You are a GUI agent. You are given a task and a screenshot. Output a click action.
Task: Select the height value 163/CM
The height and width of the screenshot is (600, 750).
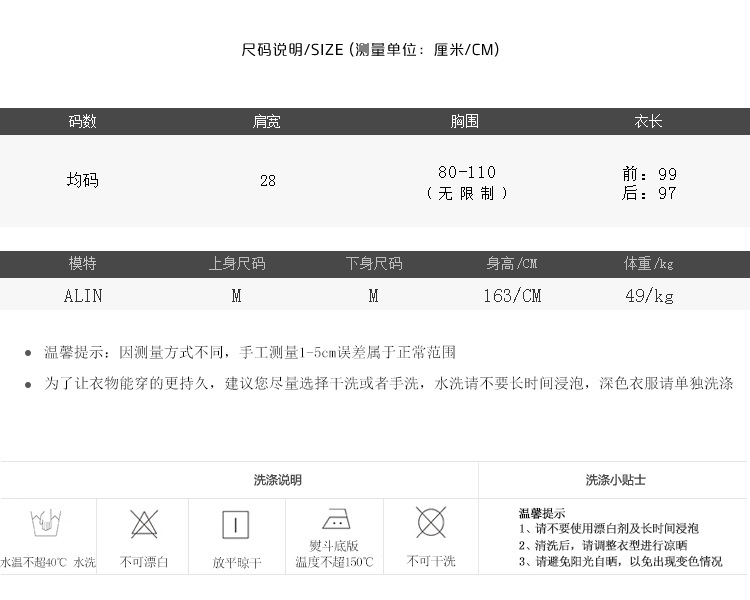coord(511,296)
